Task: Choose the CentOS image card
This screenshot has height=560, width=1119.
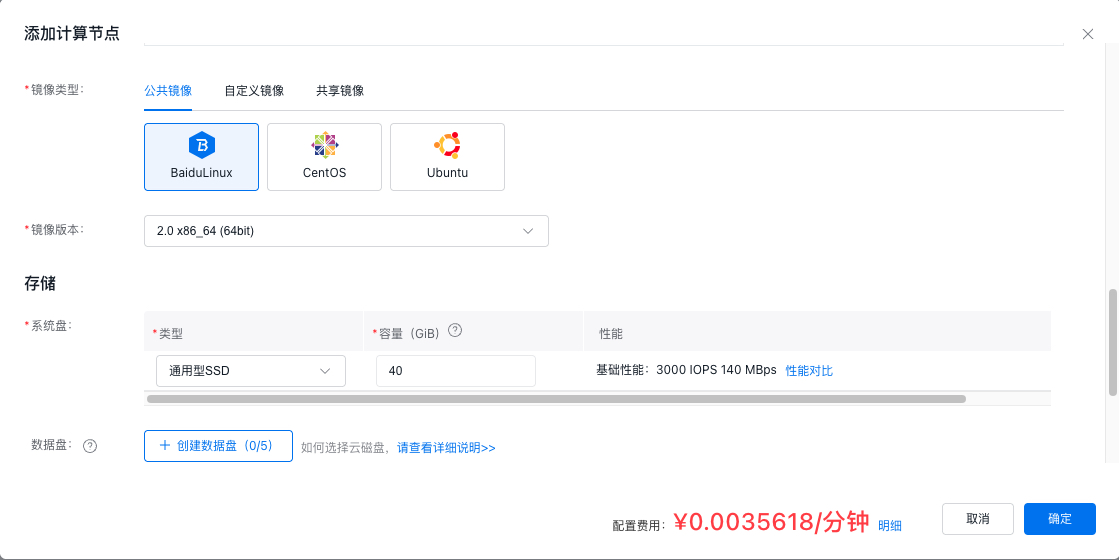Action: [x=324, y=157]
